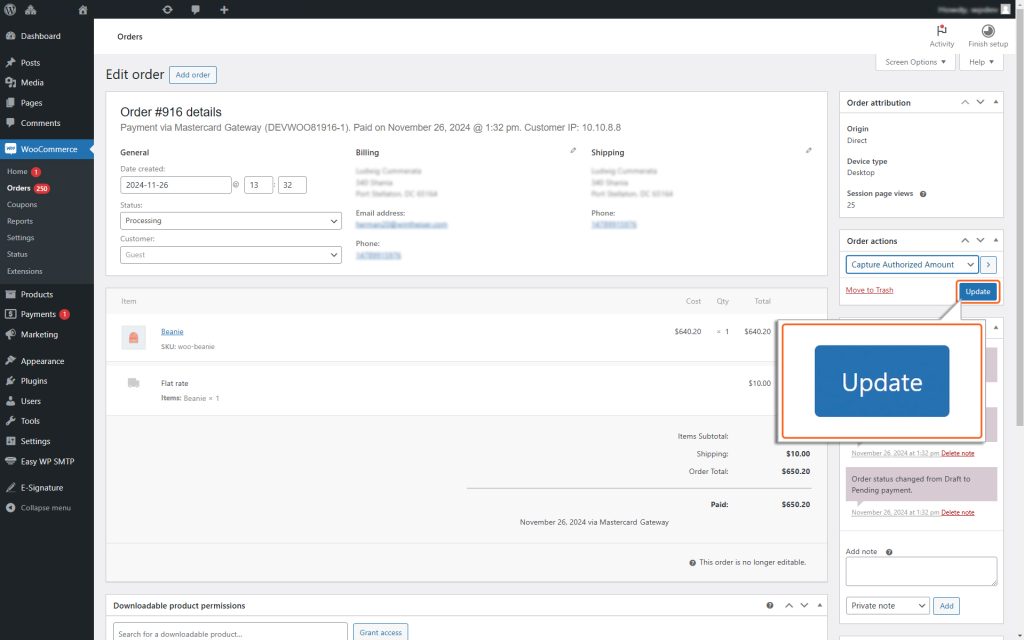Screen dimensions: 1024x640
Task: Expand Screen Options panel
Action: 915,62
